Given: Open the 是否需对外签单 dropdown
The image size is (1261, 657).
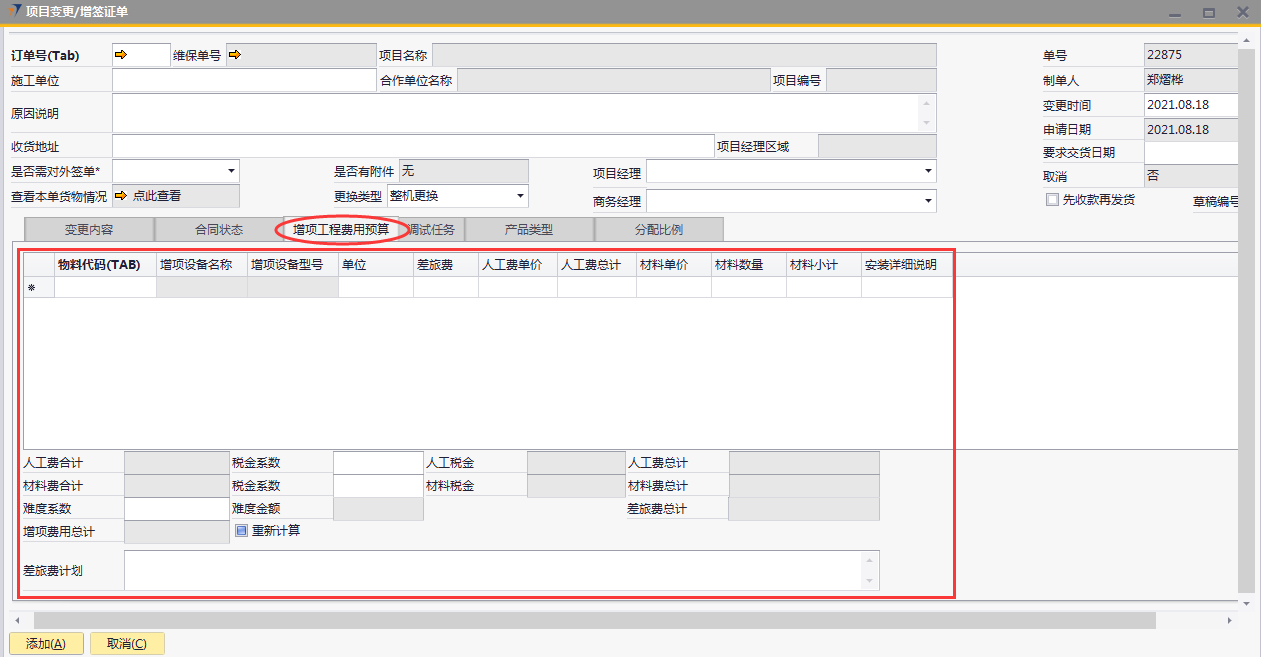Looking at the screenshot, I should pos(231,171).
